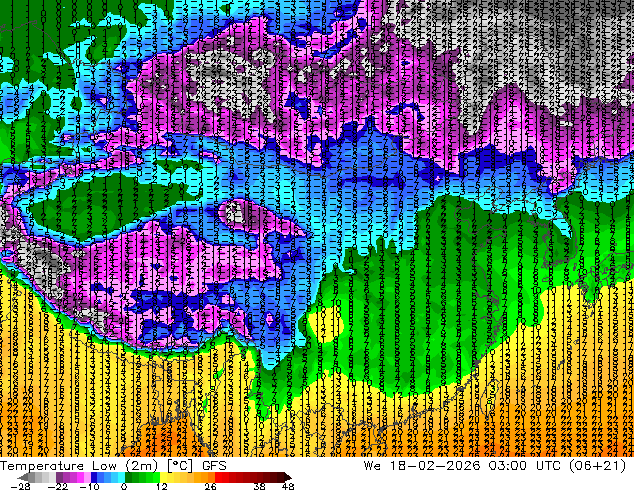
Task: Click the '12' legend label
Action: pyautogui.click(x=161, y=486)
